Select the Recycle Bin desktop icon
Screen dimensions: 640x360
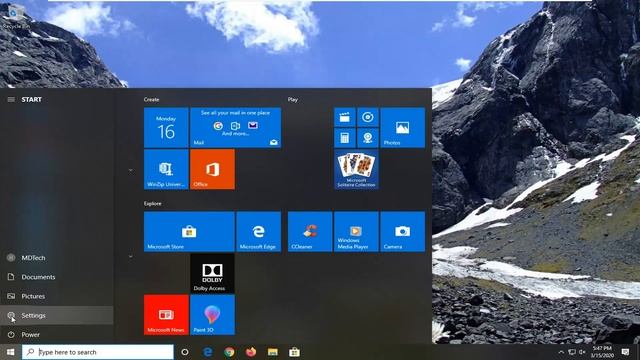(16, 17)
